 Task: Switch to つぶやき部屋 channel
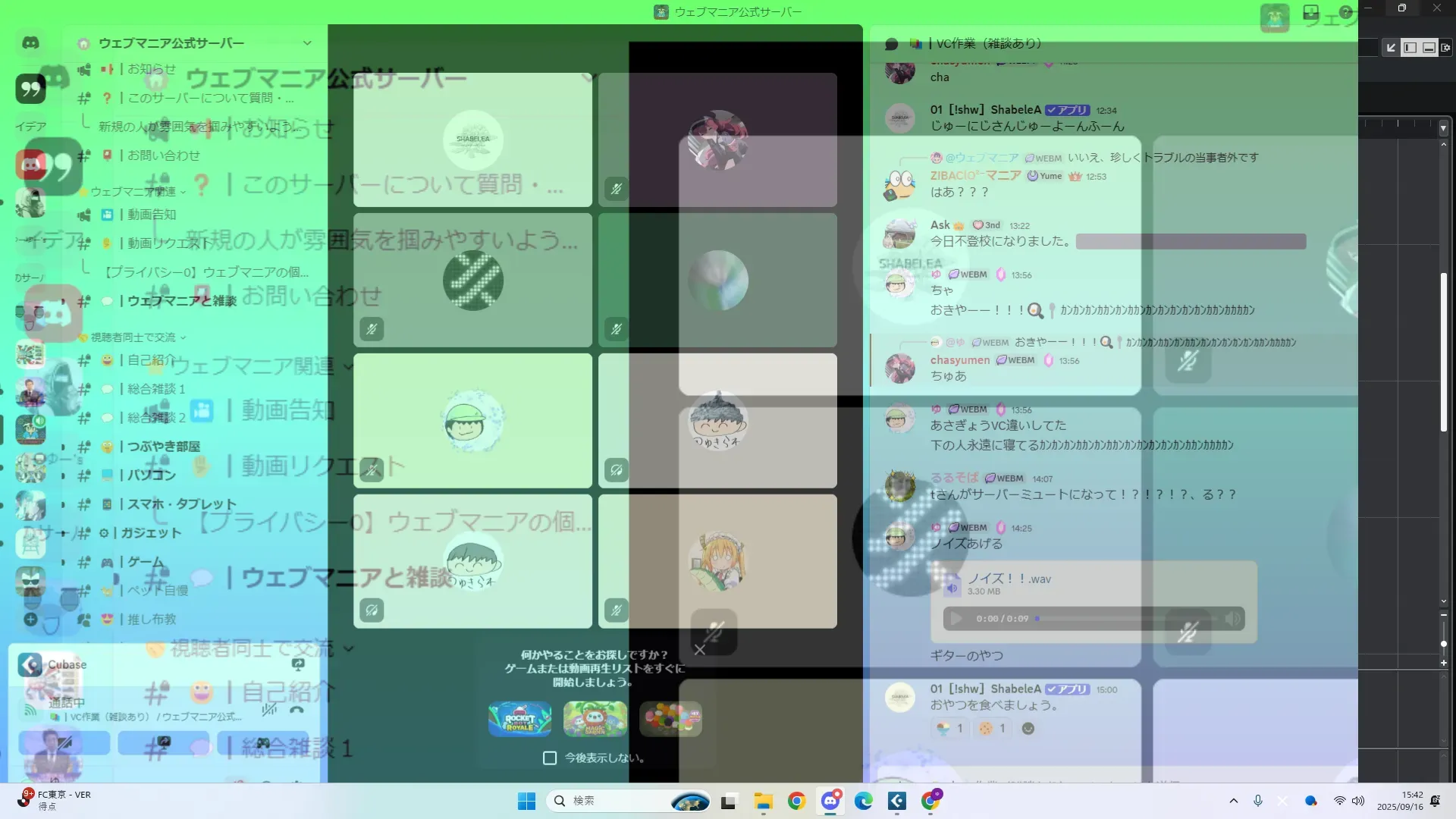tap(163, 447)
